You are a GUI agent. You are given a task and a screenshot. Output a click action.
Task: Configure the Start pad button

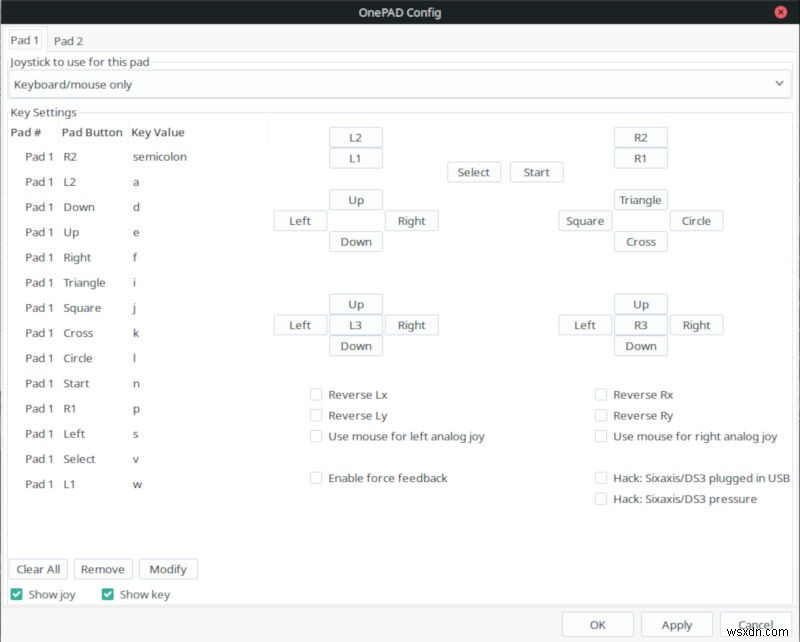(x=537, y=172)
